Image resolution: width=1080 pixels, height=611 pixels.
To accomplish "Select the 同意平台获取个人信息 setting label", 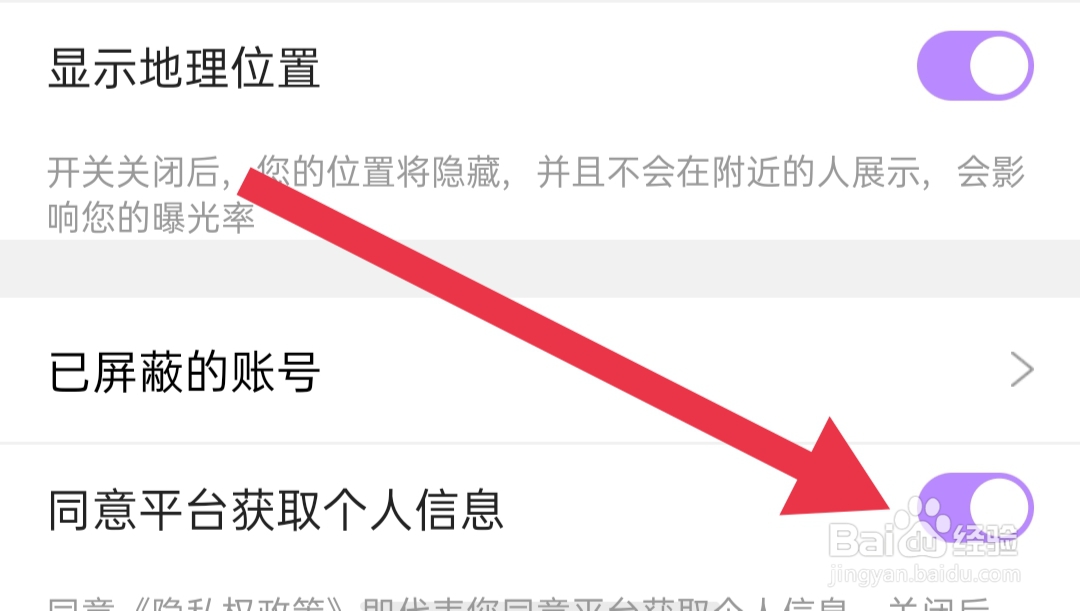I will (x=276, y=510).
